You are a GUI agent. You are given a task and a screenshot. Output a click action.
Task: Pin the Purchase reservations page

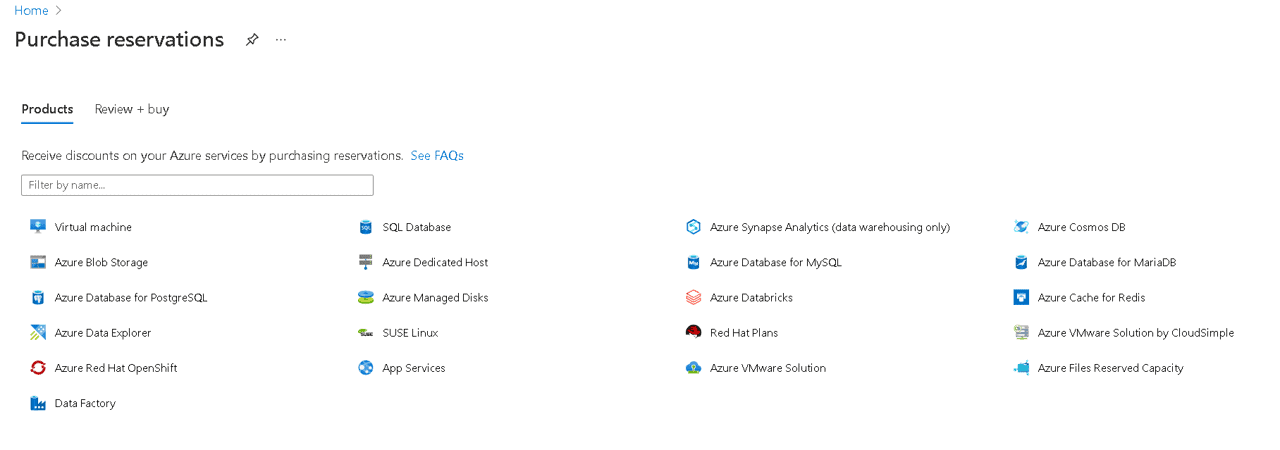pos(252,40)
